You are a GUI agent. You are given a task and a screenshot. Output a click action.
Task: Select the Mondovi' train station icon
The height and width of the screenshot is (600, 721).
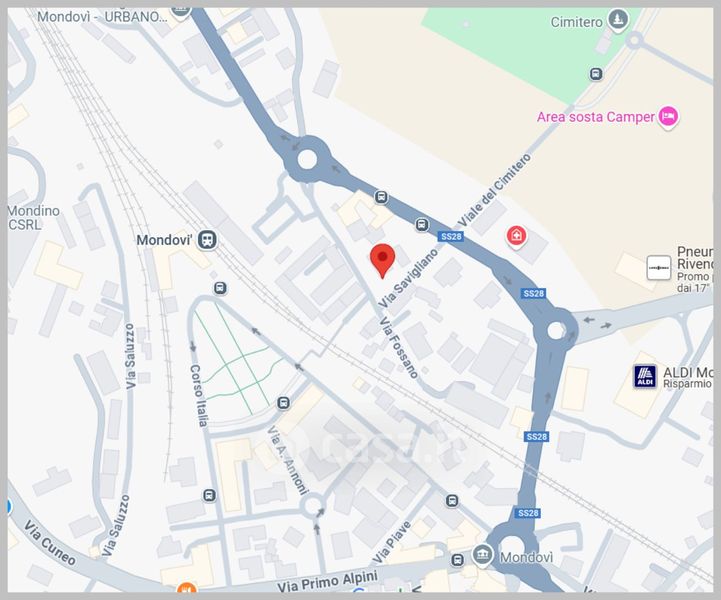(207, 240)
